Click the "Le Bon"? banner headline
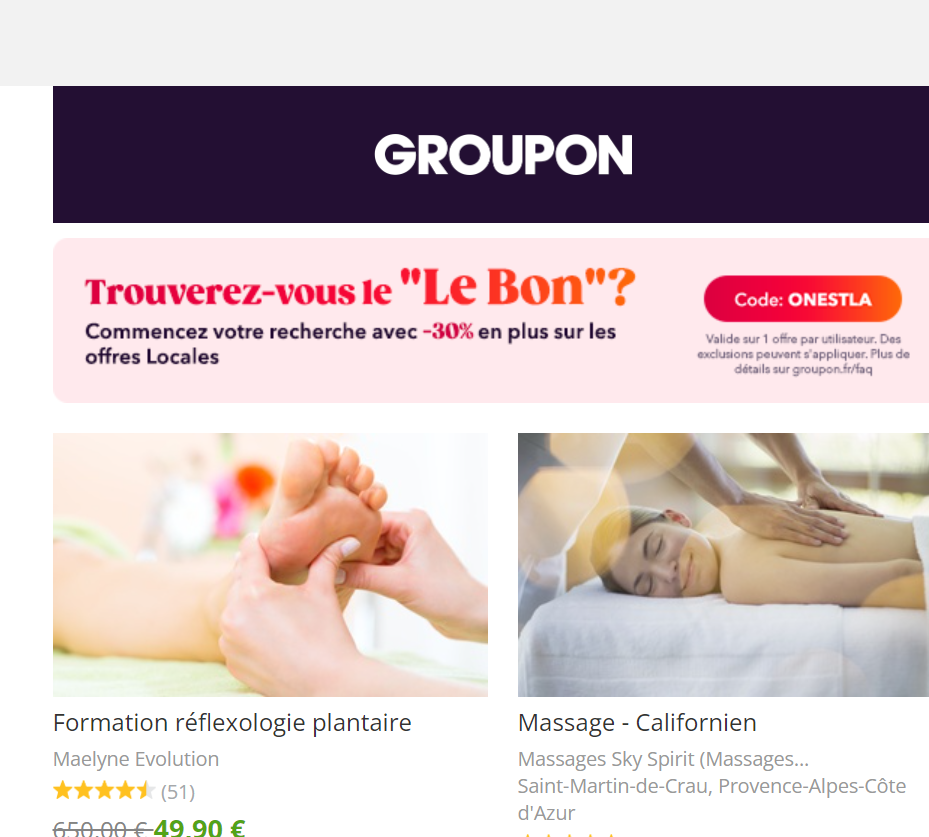The image size is (929, 837). click(517, 287)
